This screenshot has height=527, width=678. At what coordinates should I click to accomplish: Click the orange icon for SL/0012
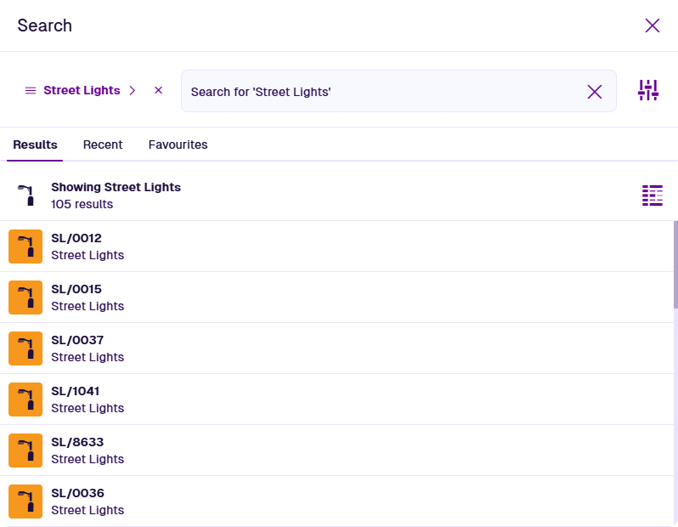[26, 246]
